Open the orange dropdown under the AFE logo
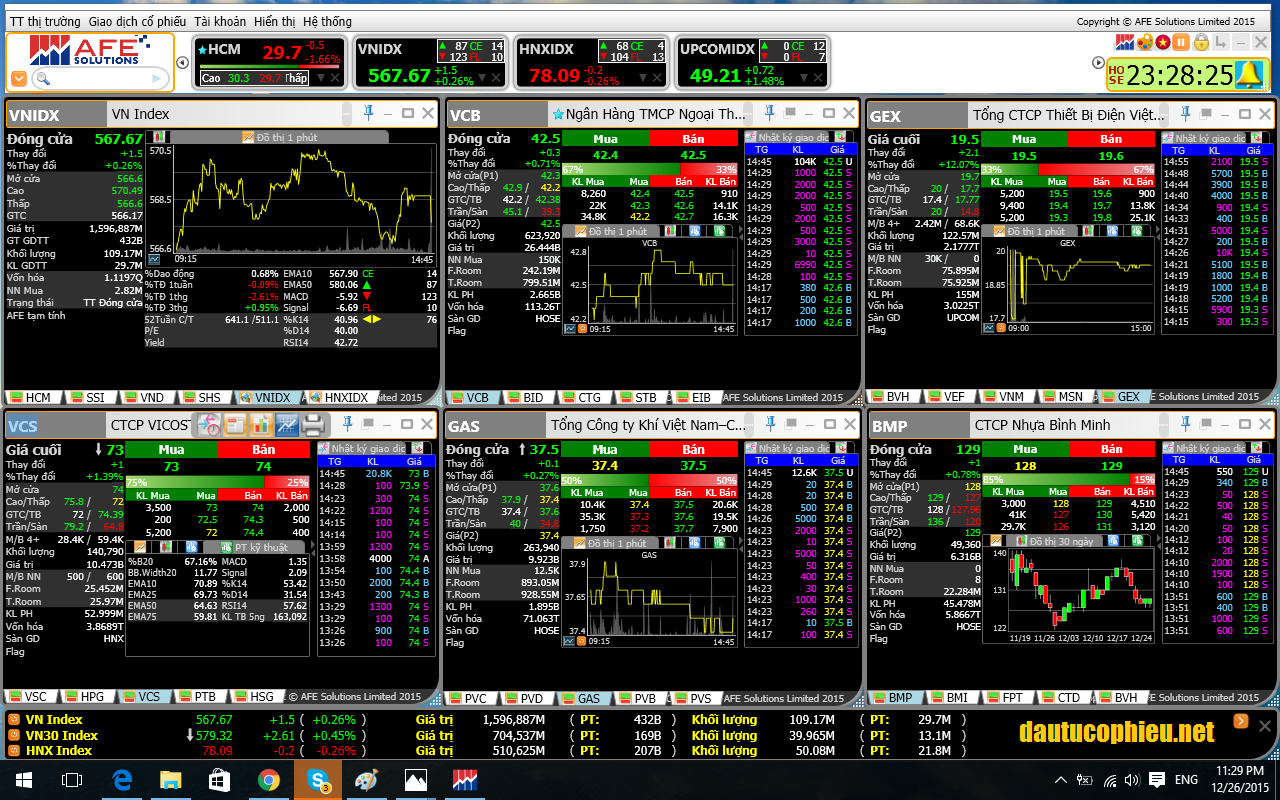 point(19,78)
